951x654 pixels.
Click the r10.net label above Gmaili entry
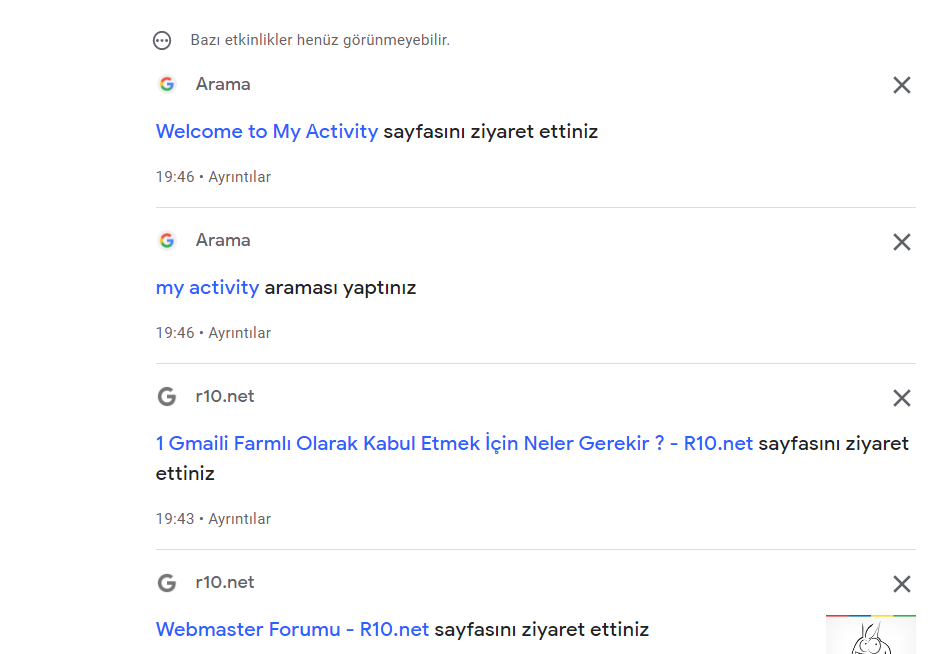pos(224,396)
